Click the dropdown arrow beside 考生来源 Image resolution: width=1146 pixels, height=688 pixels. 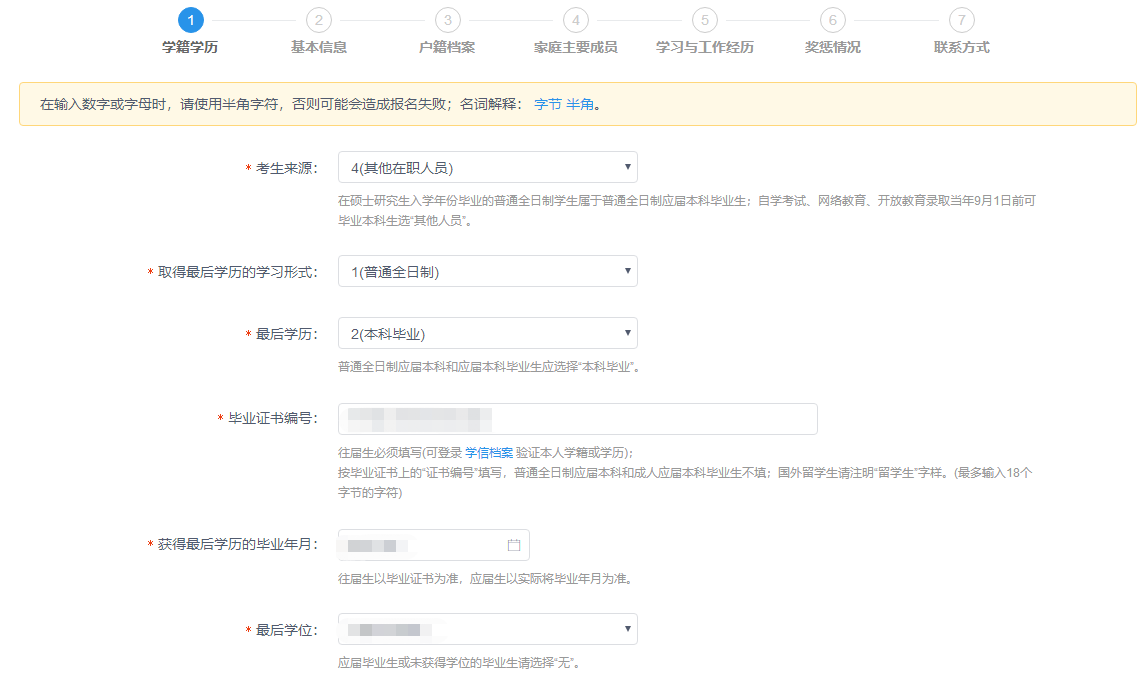tap(626, 166)
